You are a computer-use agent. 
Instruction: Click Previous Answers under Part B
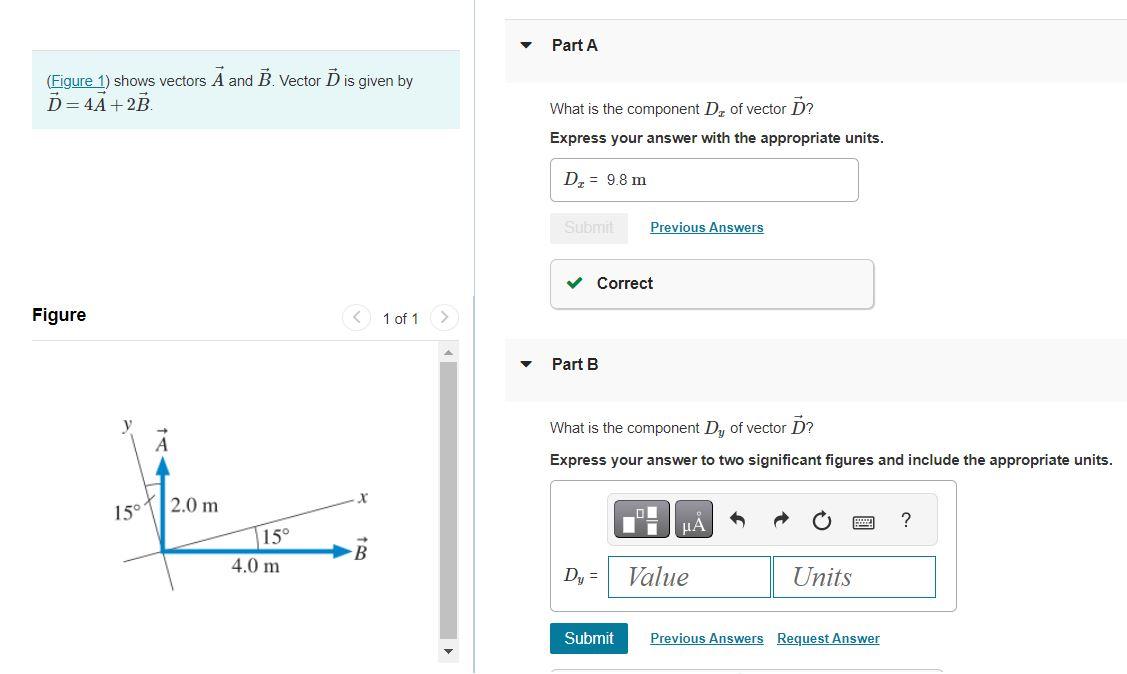pyautogui.click(x=706, y=638)
